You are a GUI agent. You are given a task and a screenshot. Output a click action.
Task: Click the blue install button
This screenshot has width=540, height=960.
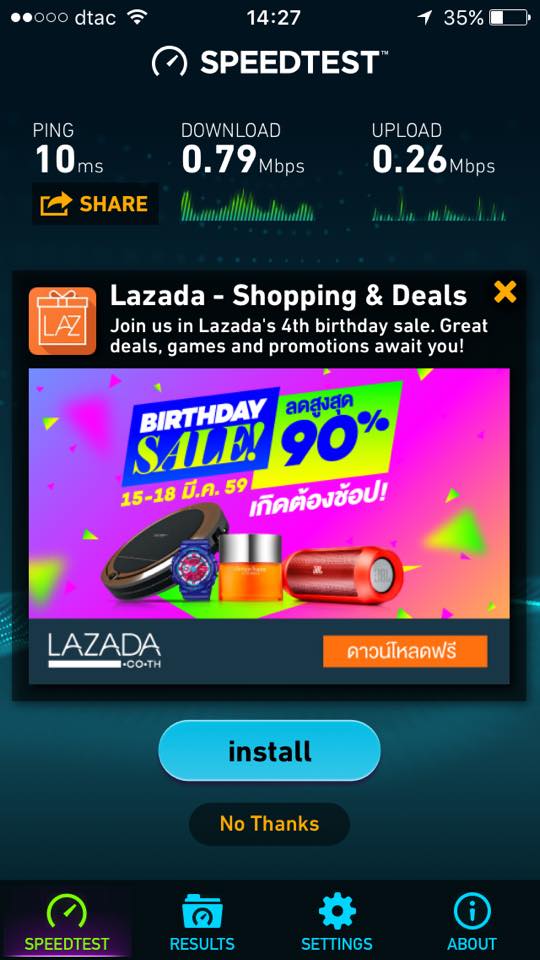(x=269, y=751)
